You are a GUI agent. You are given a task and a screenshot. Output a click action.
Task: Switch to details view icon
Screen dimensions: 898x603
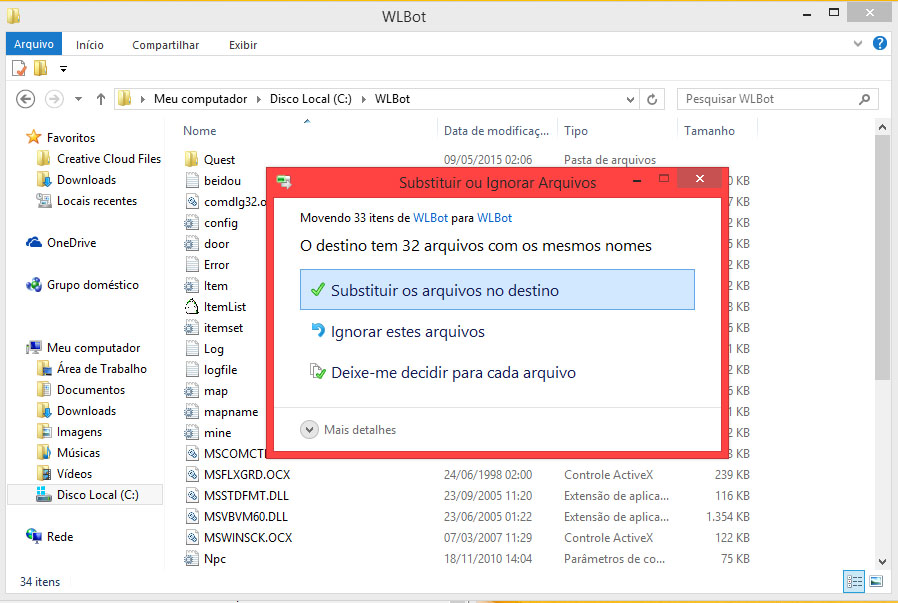click(855, 581)
